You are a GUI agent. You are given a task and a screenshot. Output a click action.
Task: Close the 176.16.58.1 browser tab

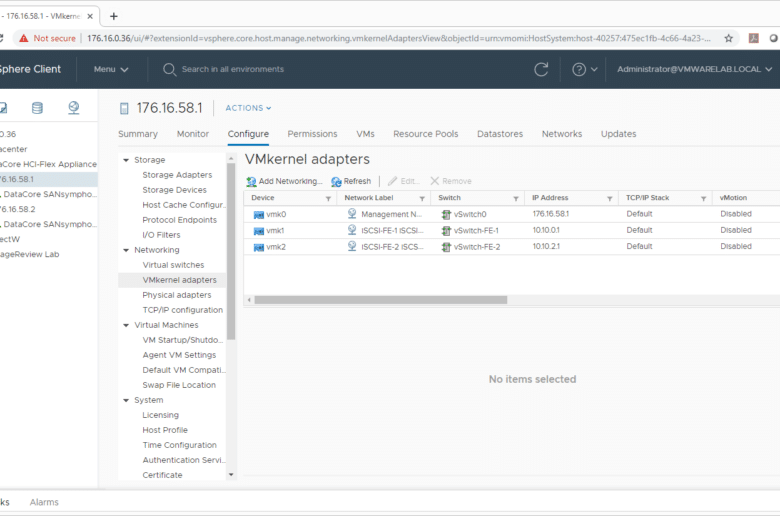tap(90, 16)
